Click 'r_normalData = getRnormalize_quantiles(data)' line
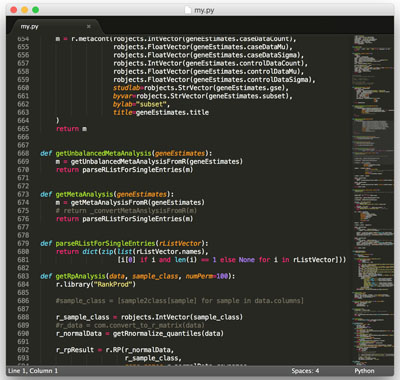This screenshot has width=400, height=380. pos(140,333)
